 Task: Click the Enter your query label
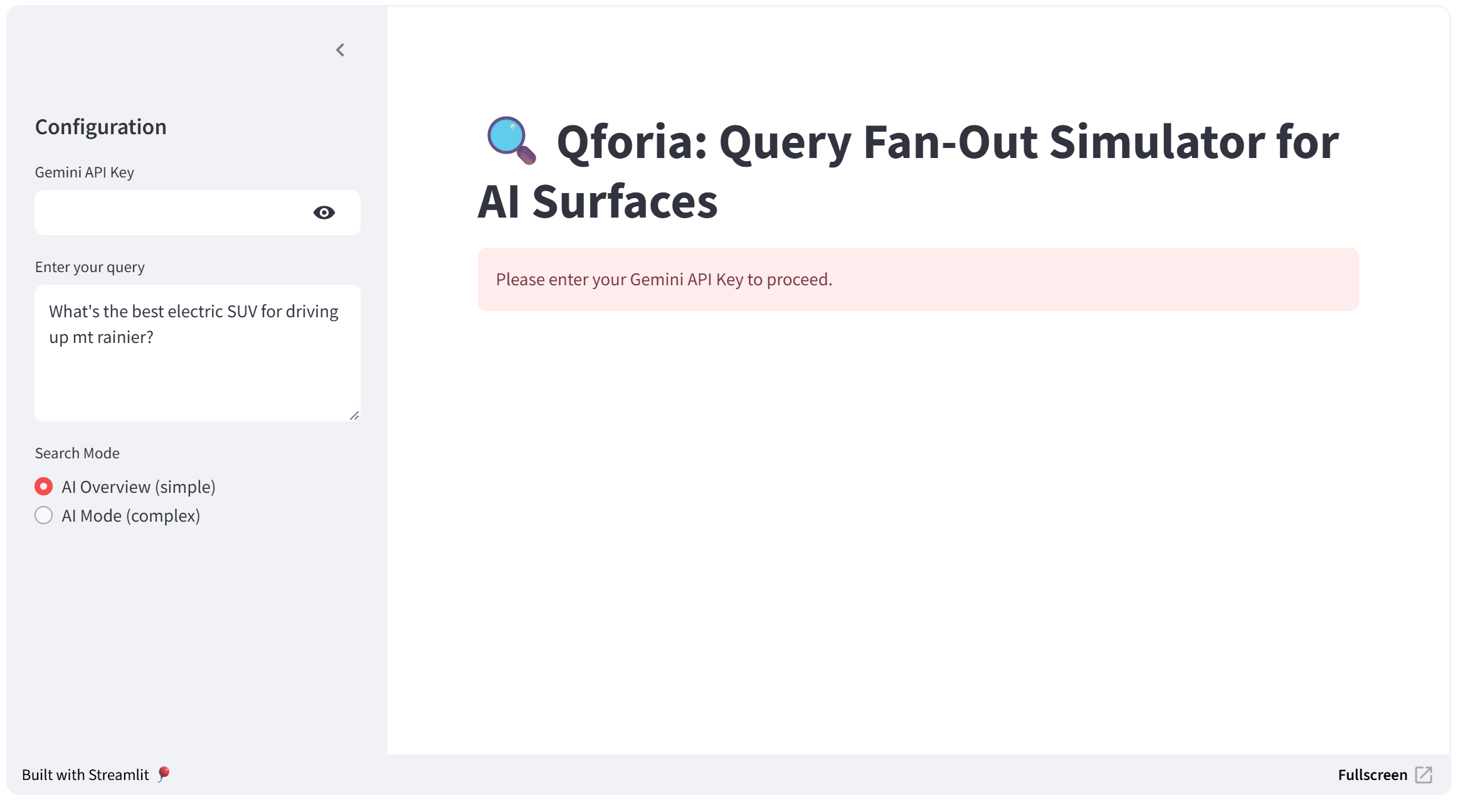tap(90, 267)
